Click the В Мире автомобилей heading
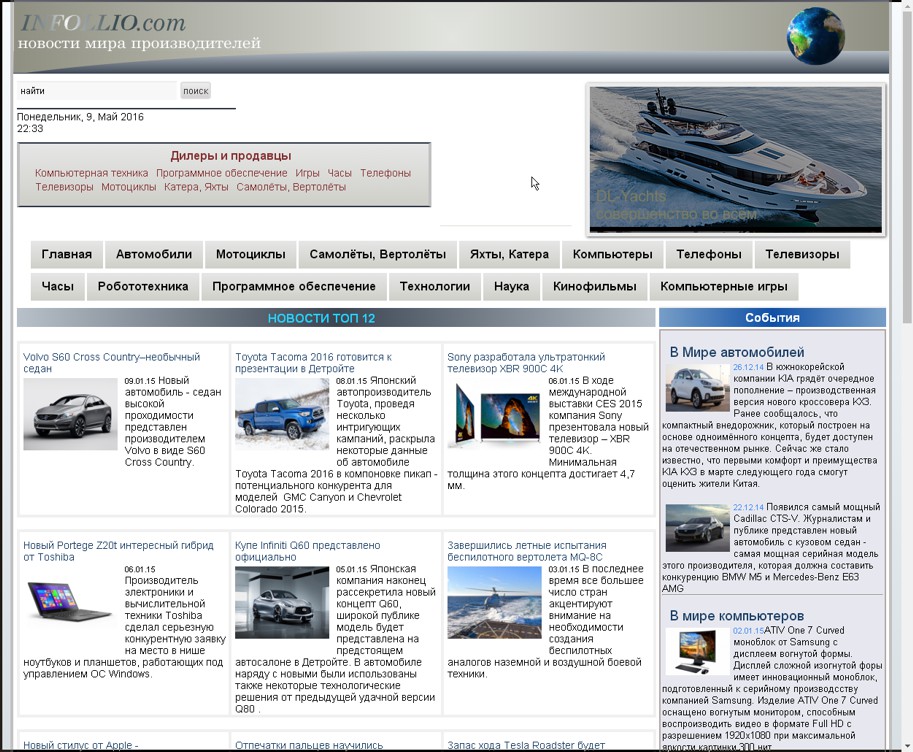Screen dimensions: 913x752 pos(737,352)
